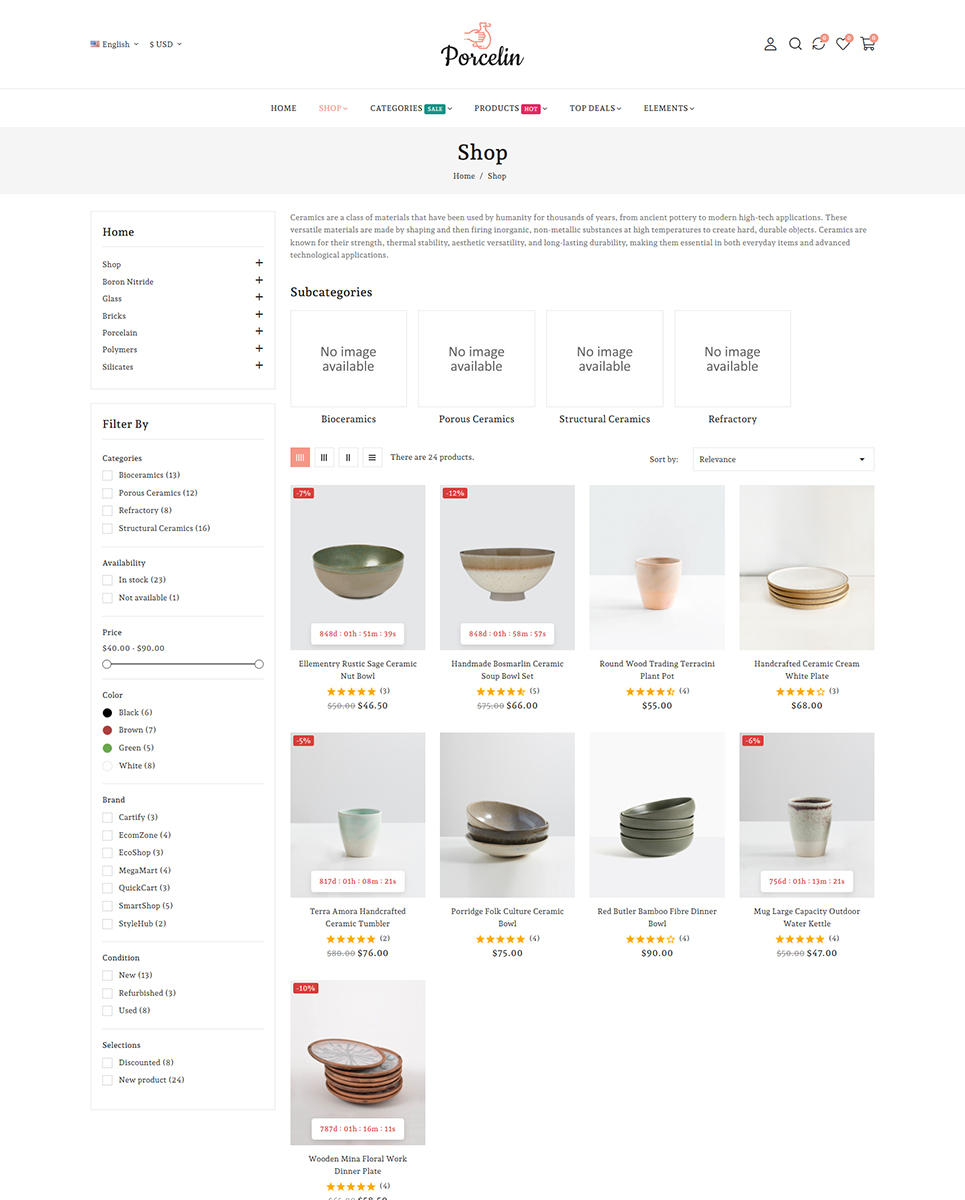Viewport: 965px width, 1200px height.
Task: Open the wishlist heart icon
Action: [x=843, y=44]
